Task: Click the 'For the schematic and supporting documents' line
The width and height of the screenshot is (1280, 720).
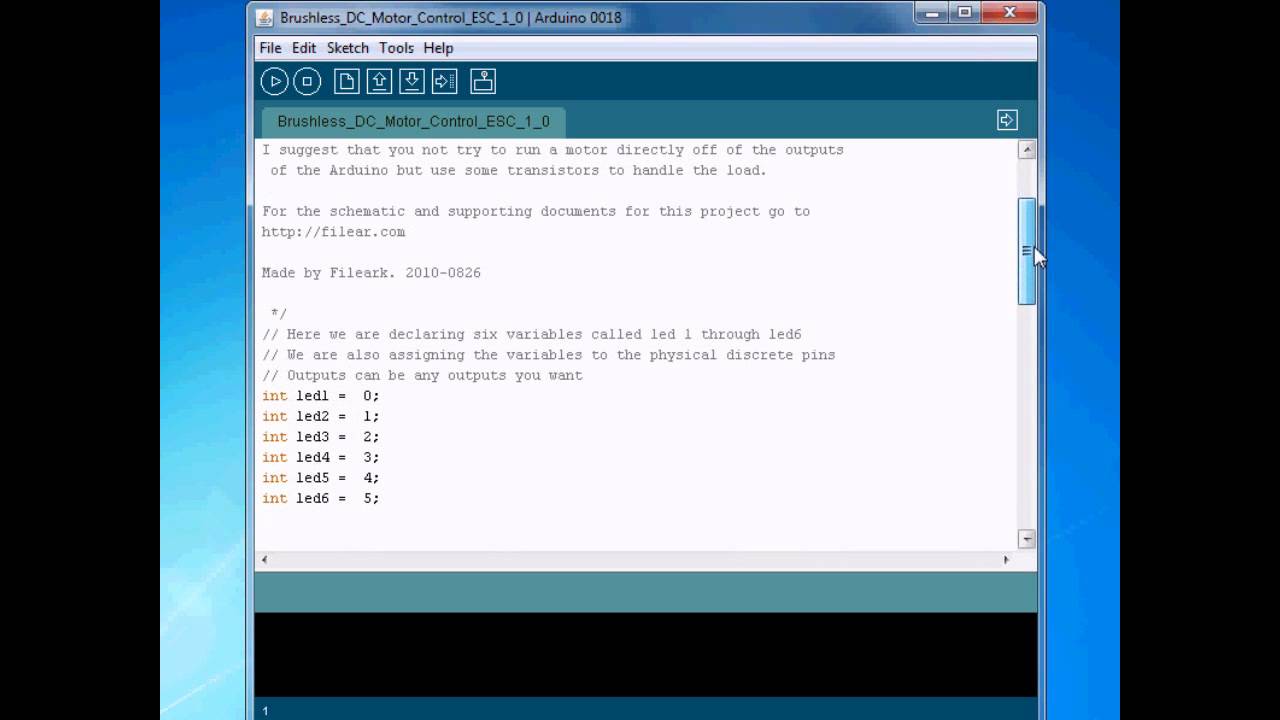Action: (536, 212)
